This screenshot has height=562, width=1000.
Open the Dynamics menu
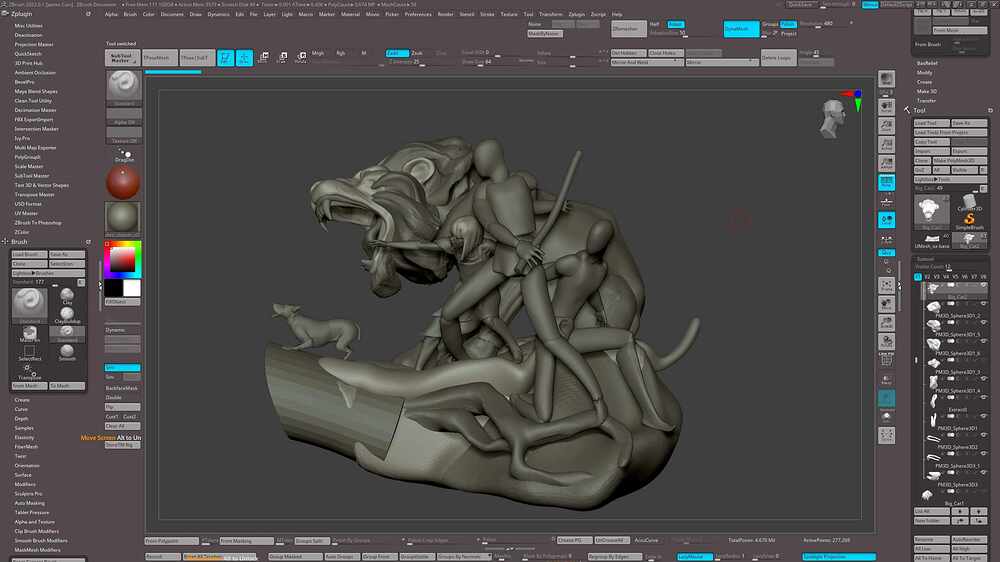219,14
